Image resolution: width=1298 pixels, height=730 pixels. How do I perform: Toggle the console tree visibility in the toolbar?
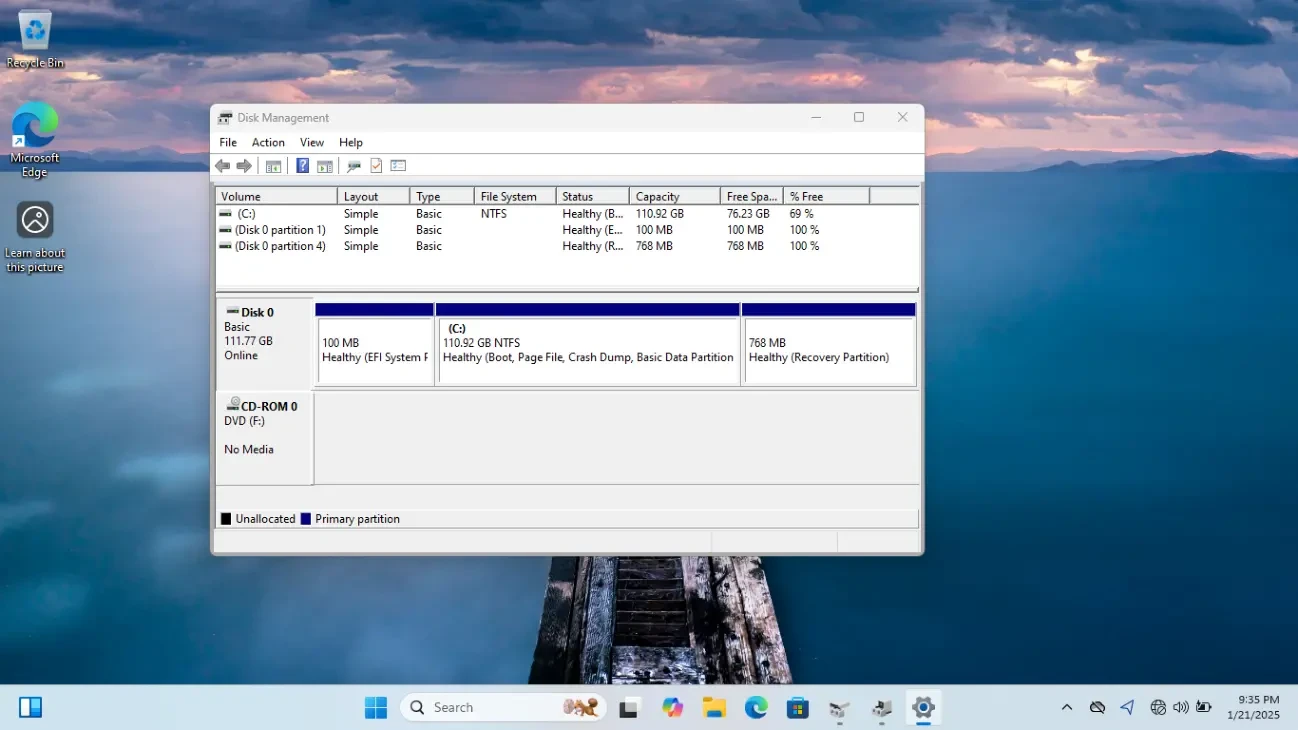[273, 165]
